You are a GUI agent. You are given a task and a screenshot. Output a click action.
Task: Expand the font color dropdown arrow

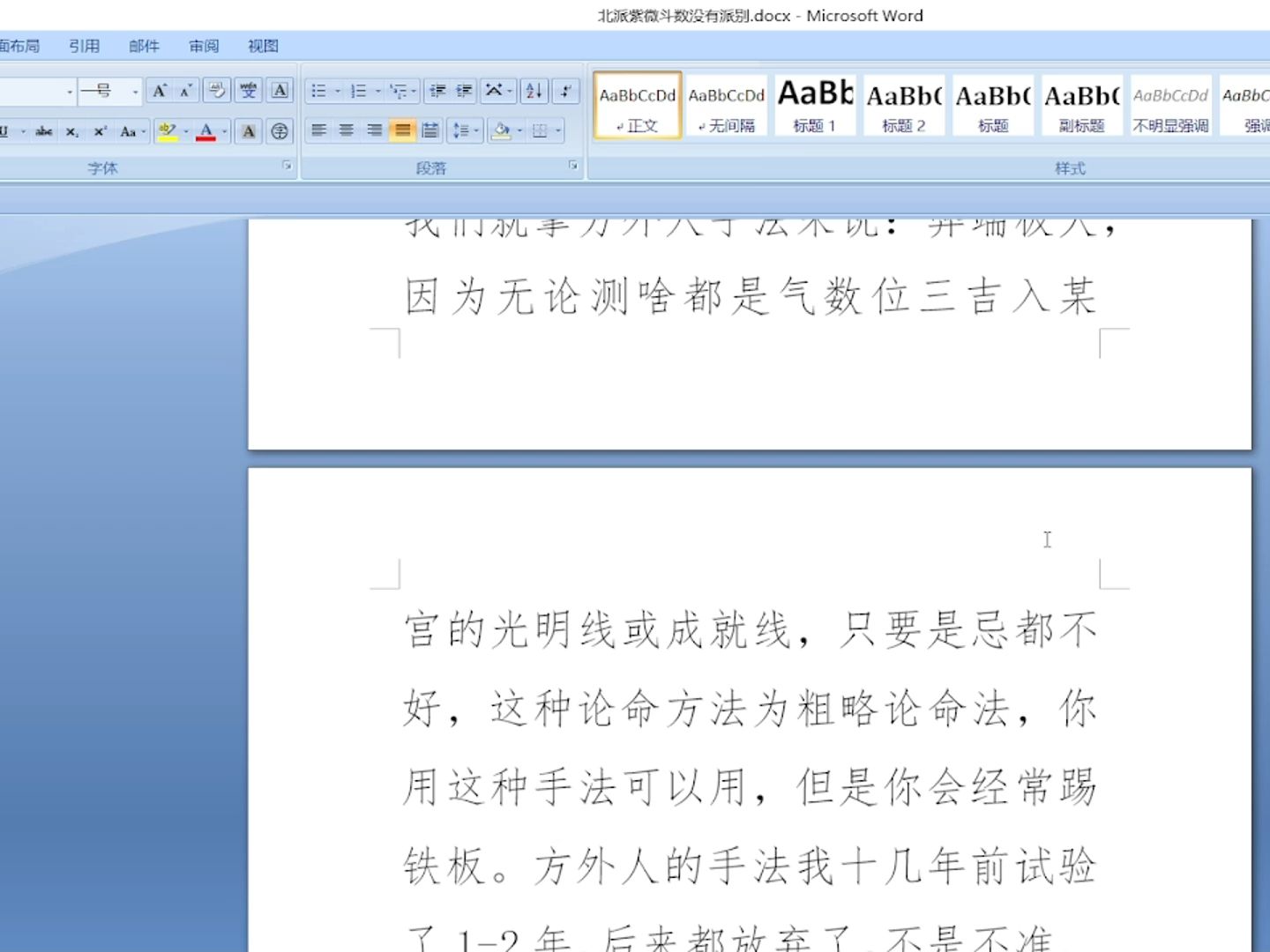coord(225,131)
